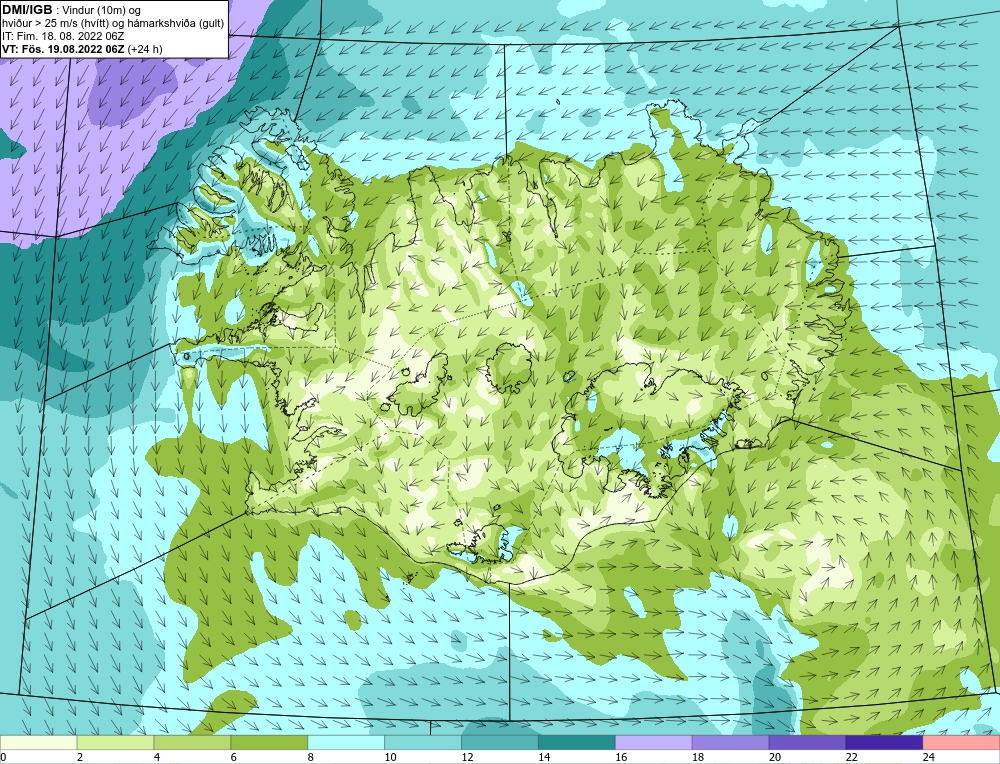Click the light teal 10–12 m/s legend swatch
1000x764 pixels.
[x=423, y=742]
